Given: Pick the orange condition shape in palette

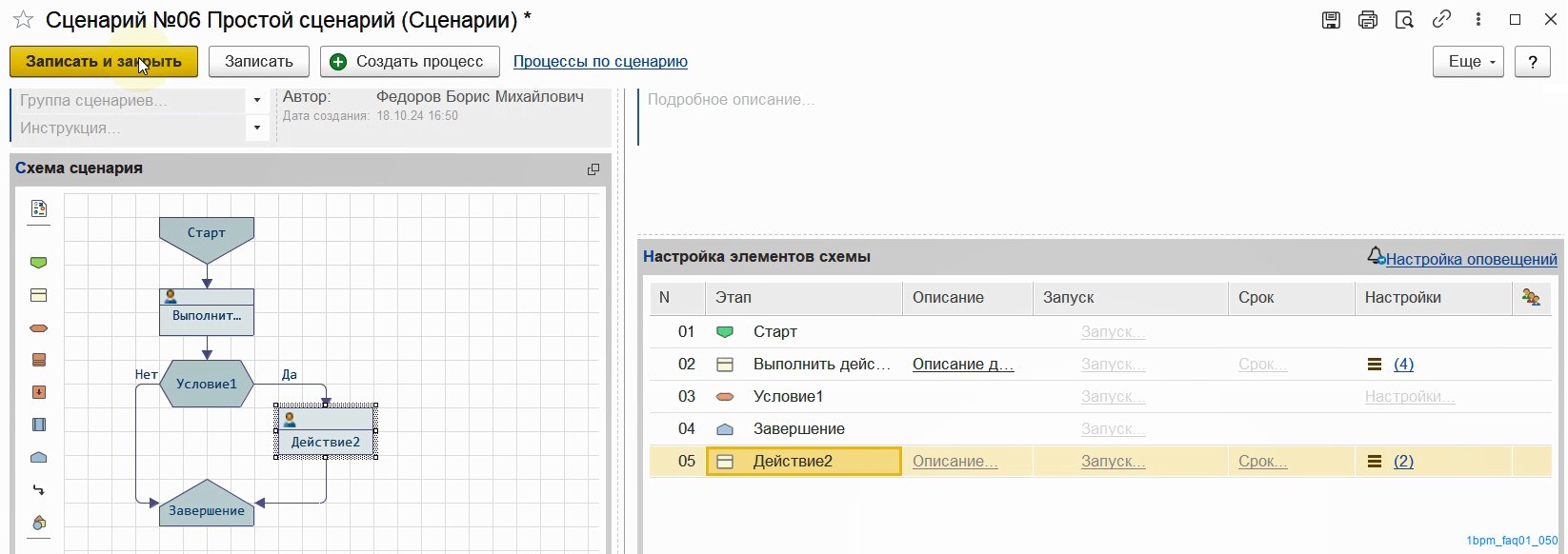Looking at the screenshot, I should pyautogui.click(x=39, y=328).
